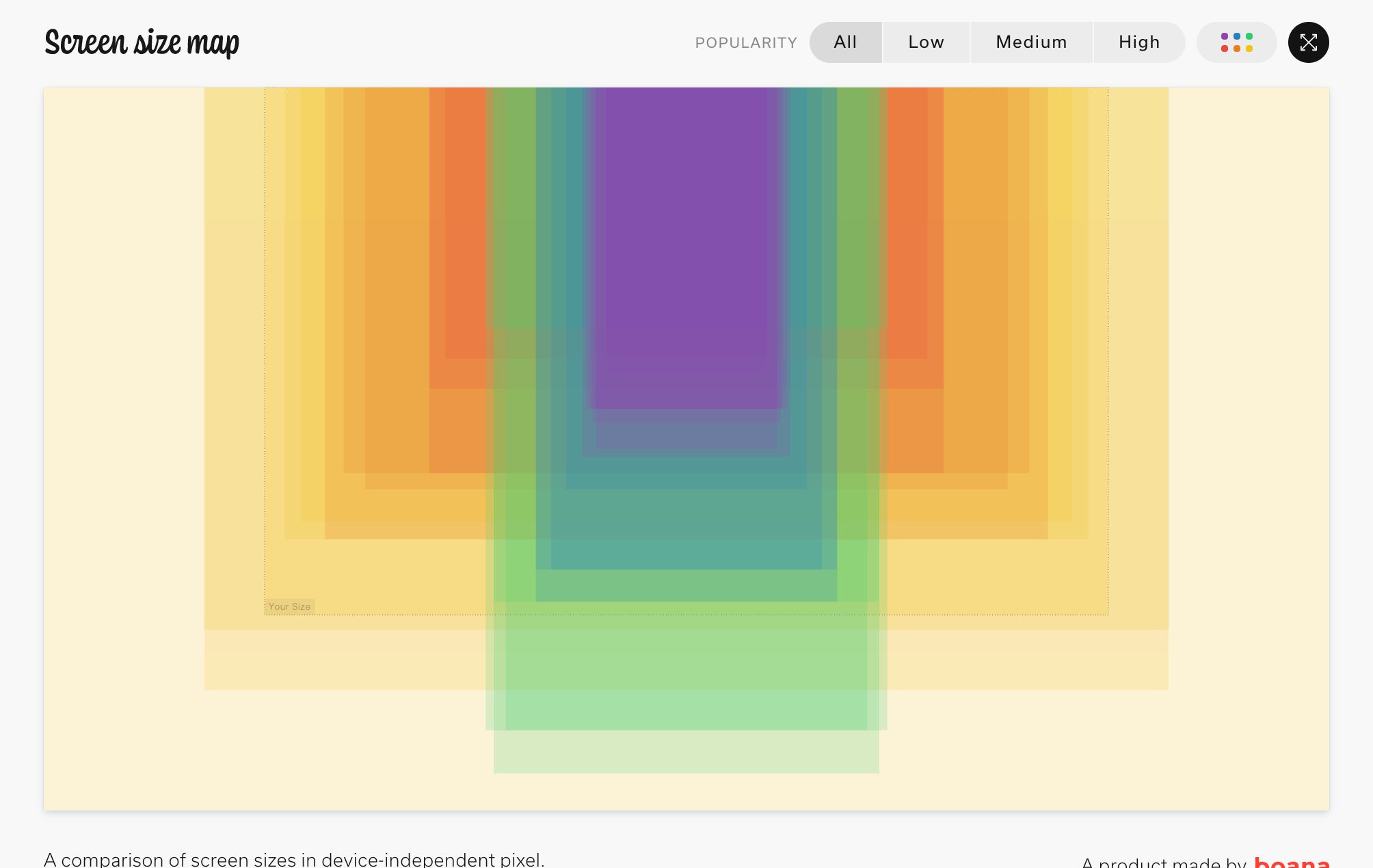Click the light green rectangle at bottom

pyautogui.click(x=686, y=752)
